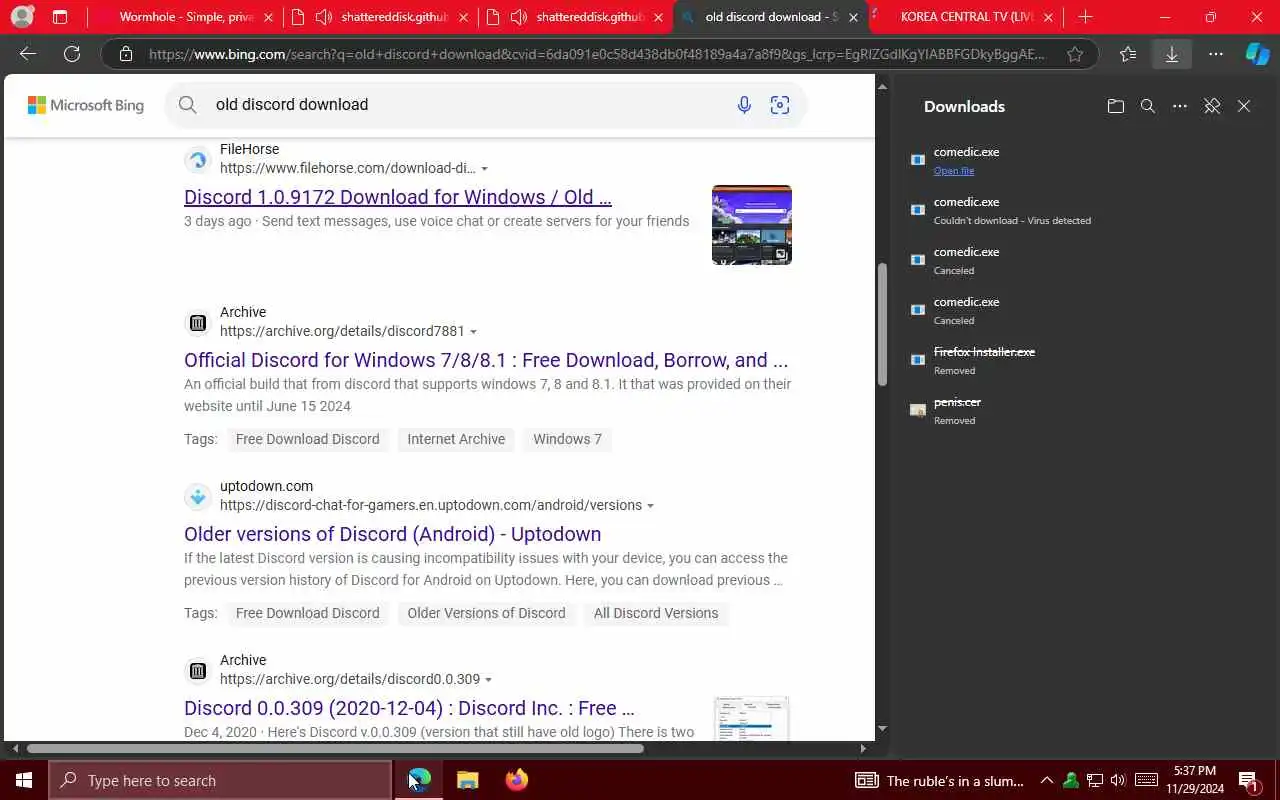This screenshot has width=1280, height=800.
Task: Search using voice microphone icon
Action: (744, 105)
